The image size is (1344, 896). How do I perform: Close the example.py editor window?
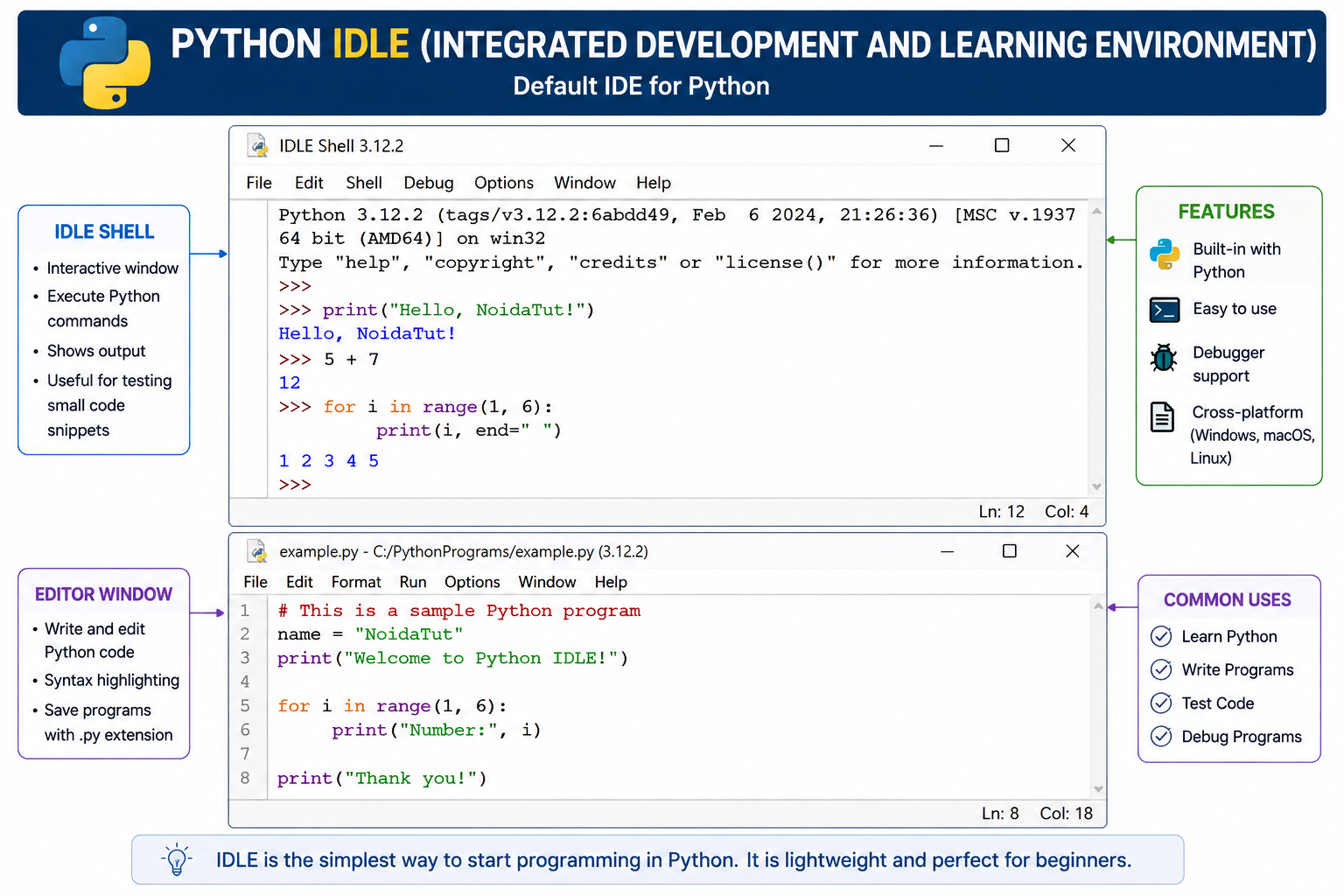1073,551
